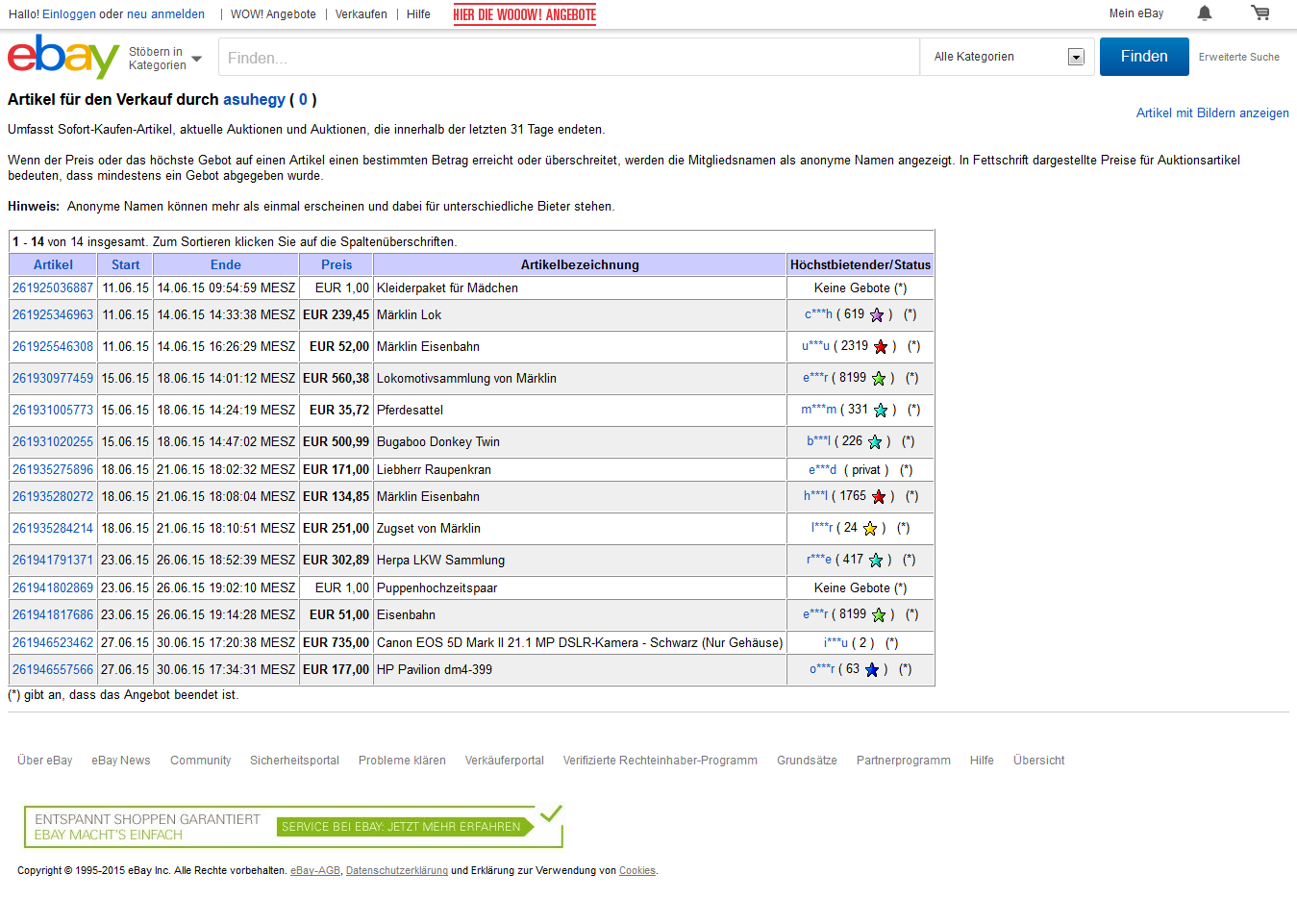Open Datenschutzerklärung link
This screenshot has width=1297, height=924.
397,871
